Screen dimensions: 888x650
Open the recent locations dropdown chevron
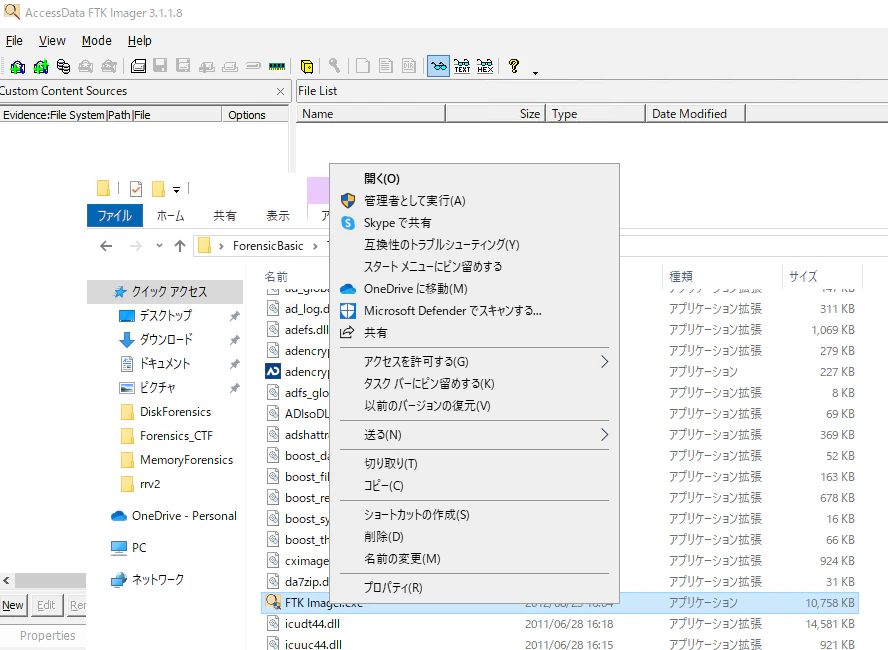[x=159, y=246]
